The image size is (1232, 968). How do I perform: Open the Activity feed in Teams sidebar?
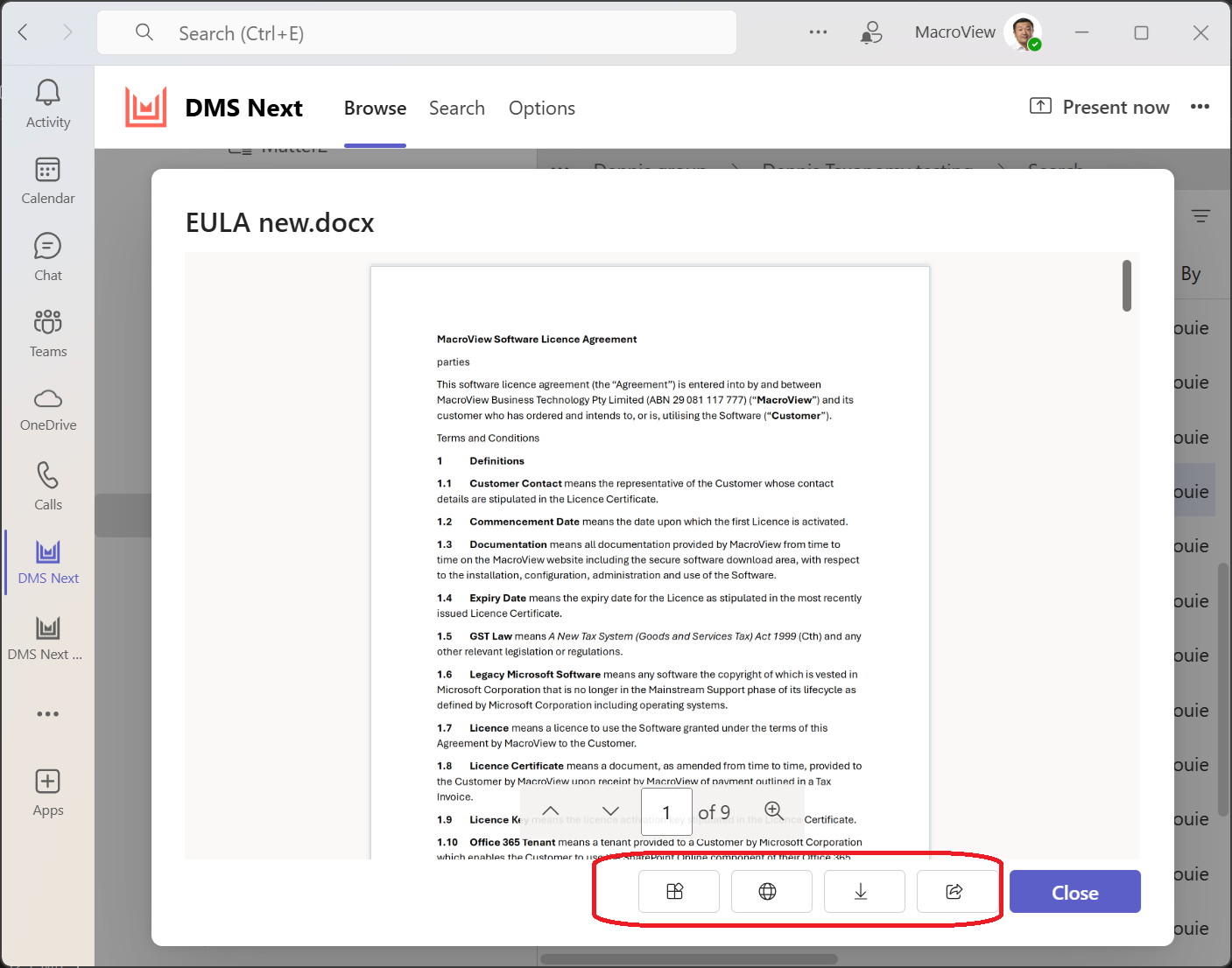[x=48, y=104]
